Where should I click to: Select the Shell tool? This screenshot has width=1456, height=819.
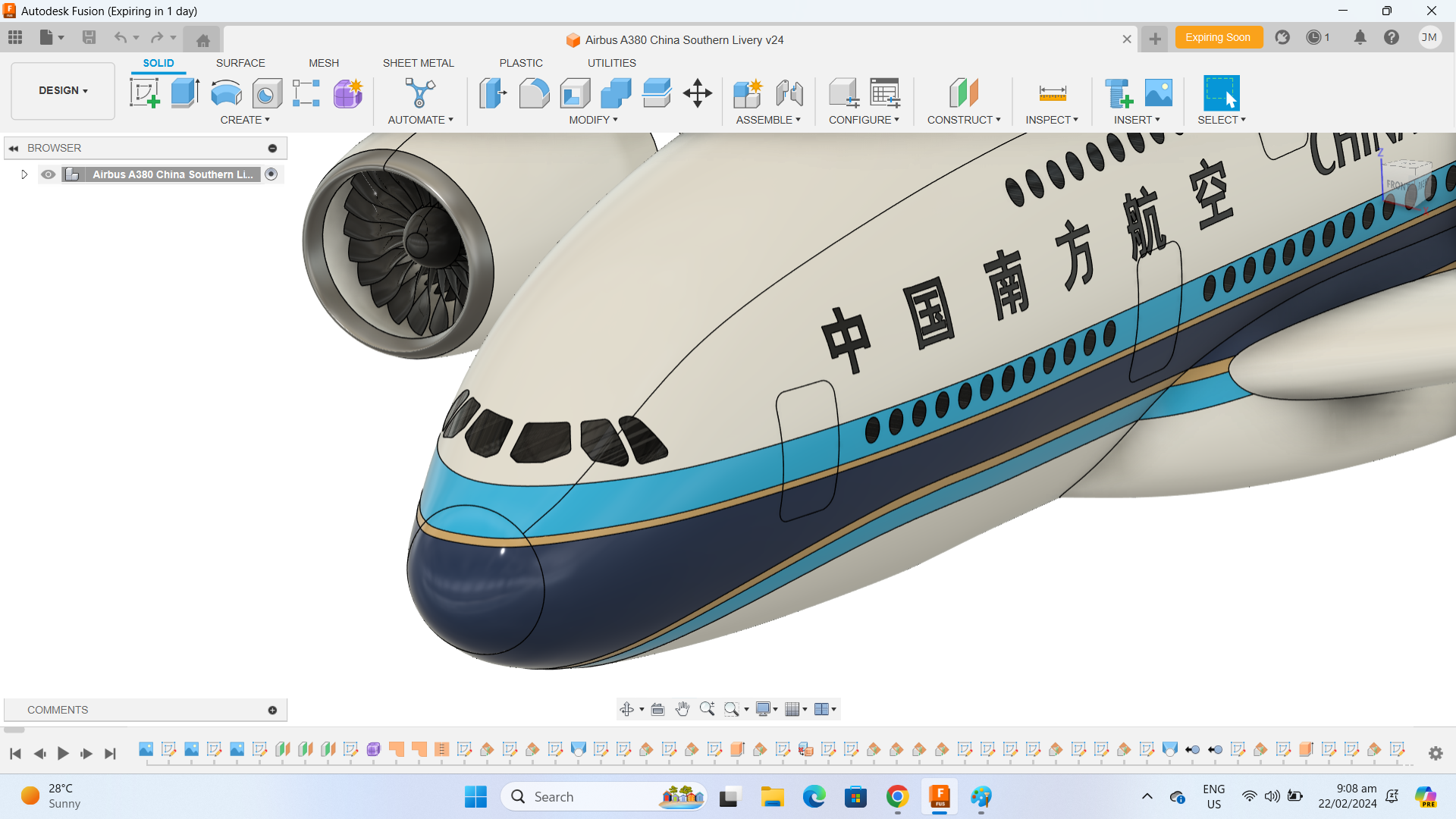[576, 93]
